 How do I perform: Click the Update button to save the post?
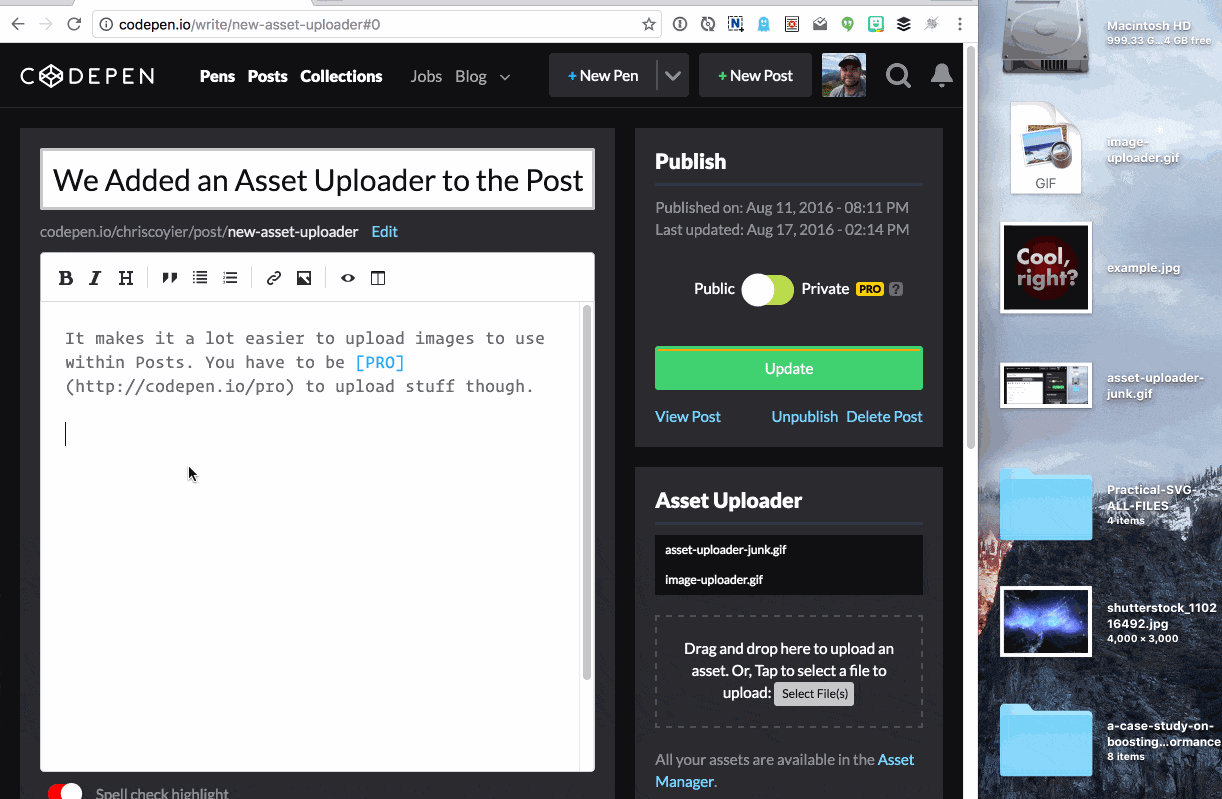[788, 368]
